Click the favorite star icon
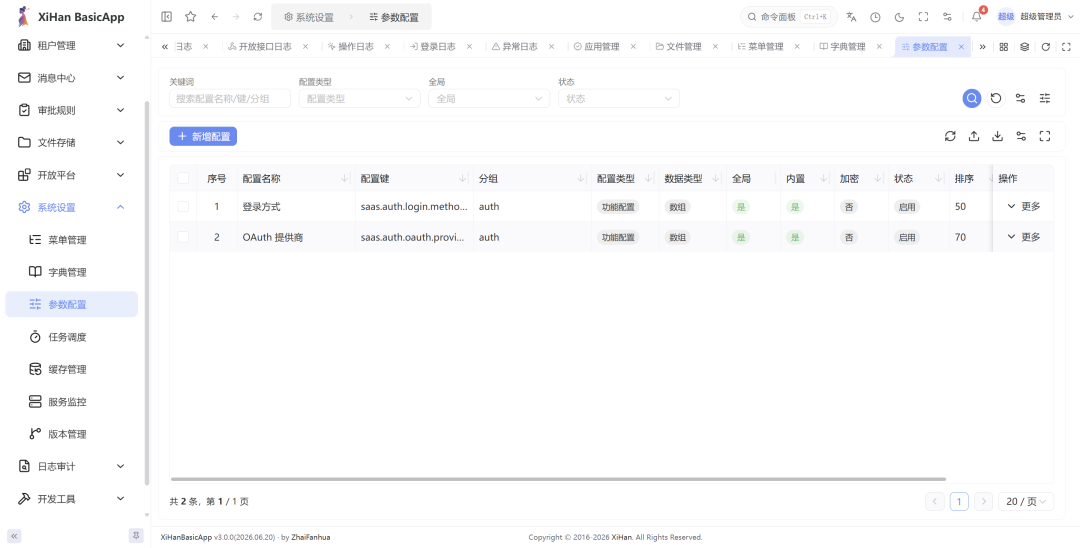Viewport: 1080px width, 548px height. click(191, 17)
